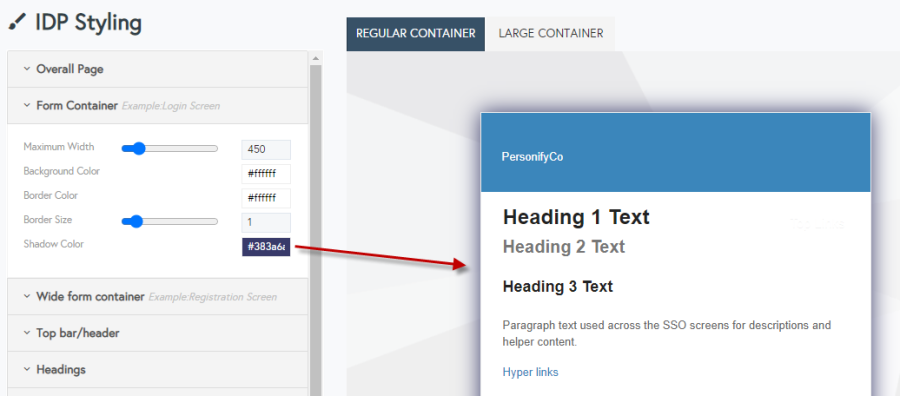The image size is (900, 396).
Task: Click the Hyper links sample link
Action: click(530, 372)
